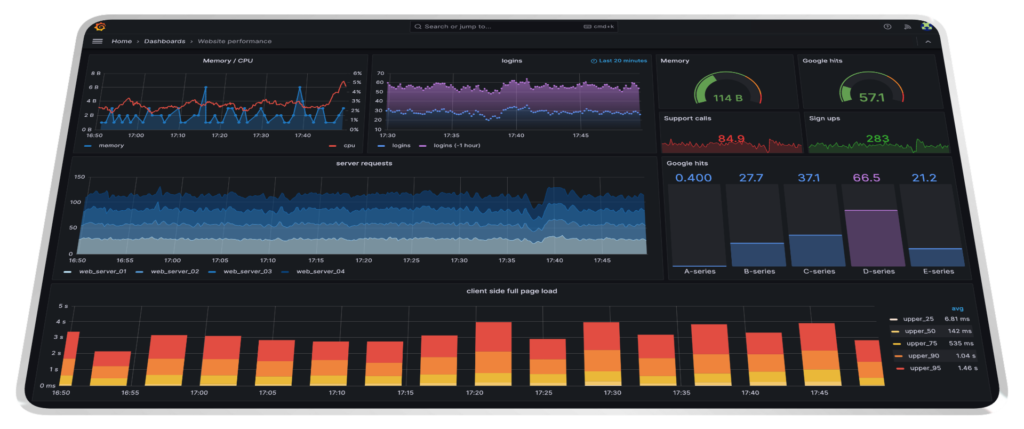
Task: Click the cmd+k shortcut hint
Action: [x=599, y=27]
